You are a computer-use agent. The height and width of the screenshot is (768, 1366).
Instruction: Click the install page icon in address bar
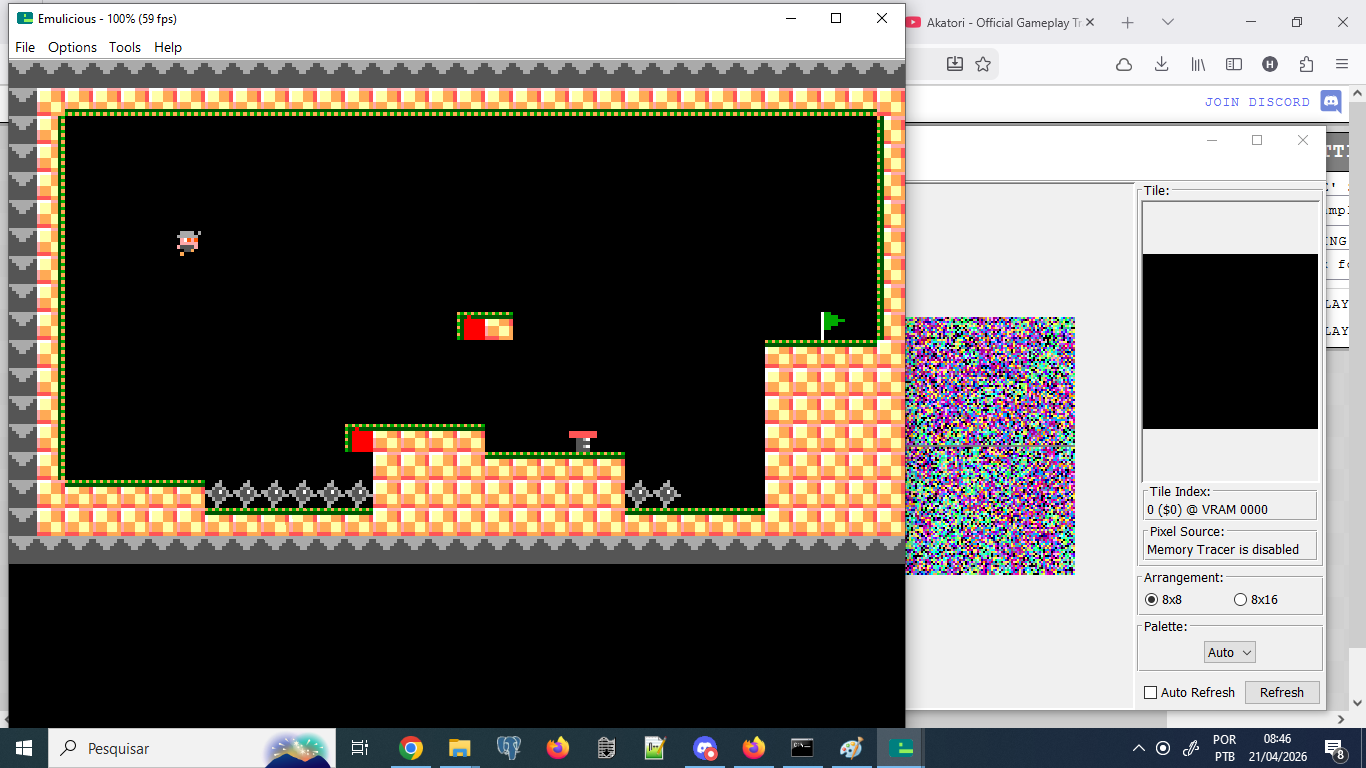[x=955, y=64]
